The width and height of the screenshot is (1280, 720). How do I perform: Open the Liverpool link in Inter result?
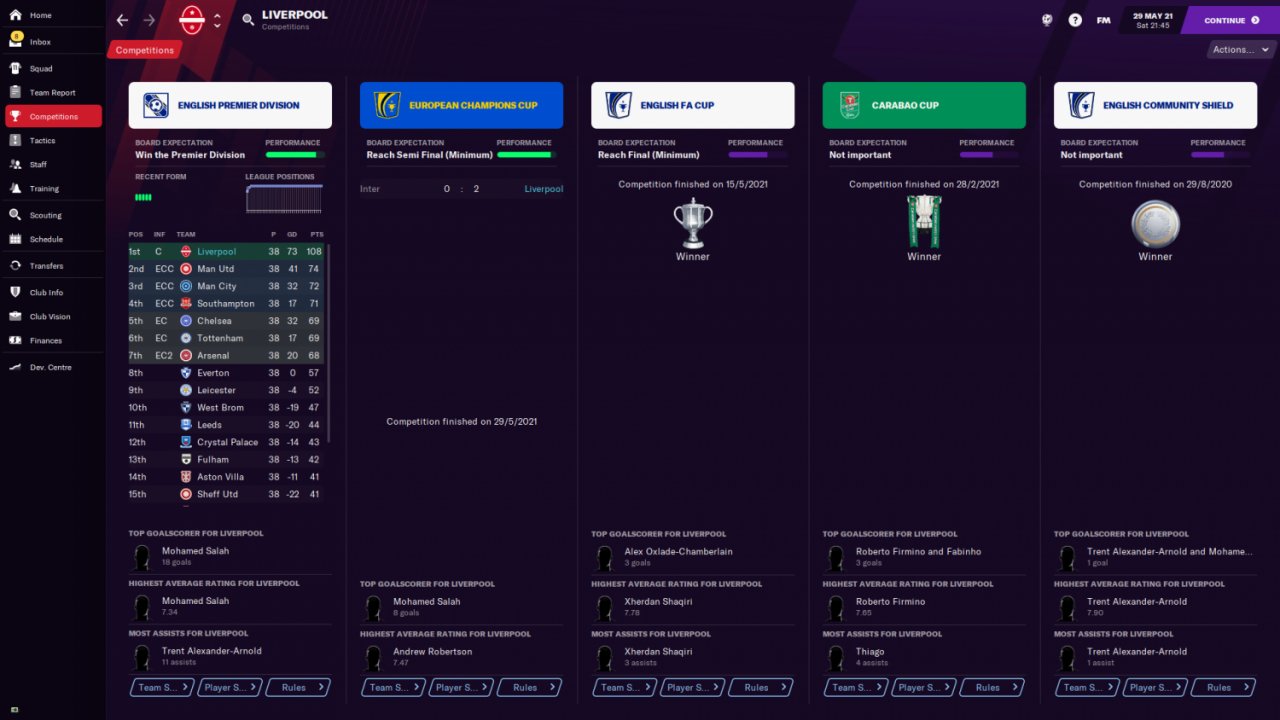(x=543, y=189)
